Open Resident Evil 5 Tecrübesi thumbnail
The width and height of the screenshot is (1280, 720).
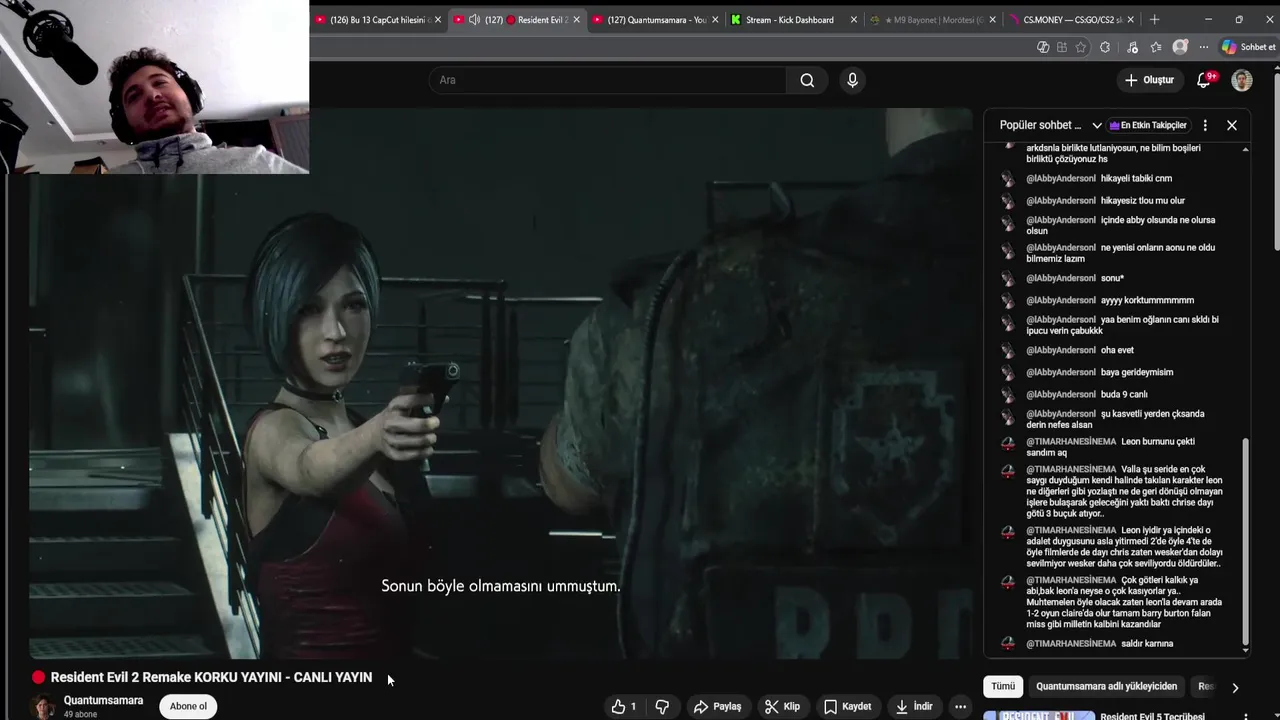[1039, 716]
